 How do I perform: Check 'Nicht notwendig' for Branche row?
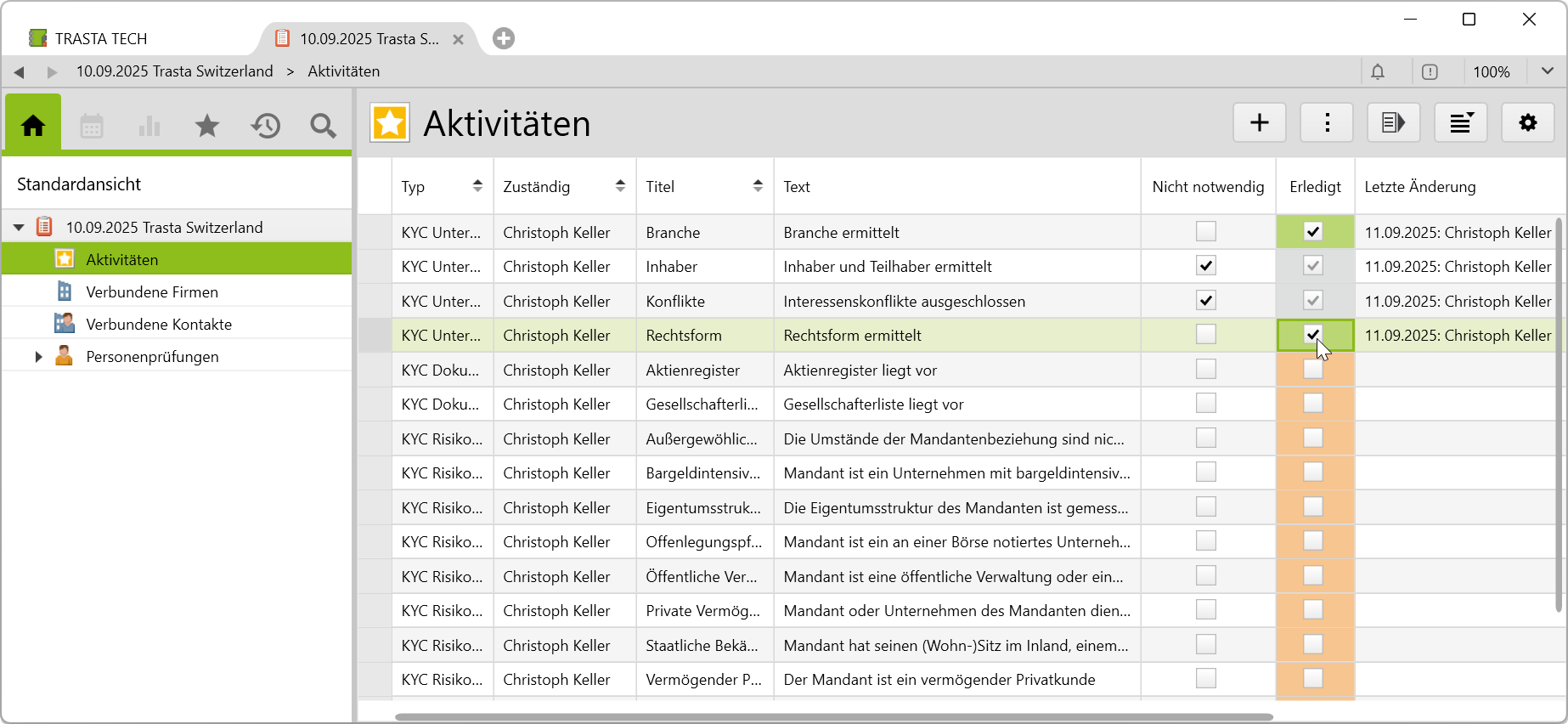[x=1205, y=231]
